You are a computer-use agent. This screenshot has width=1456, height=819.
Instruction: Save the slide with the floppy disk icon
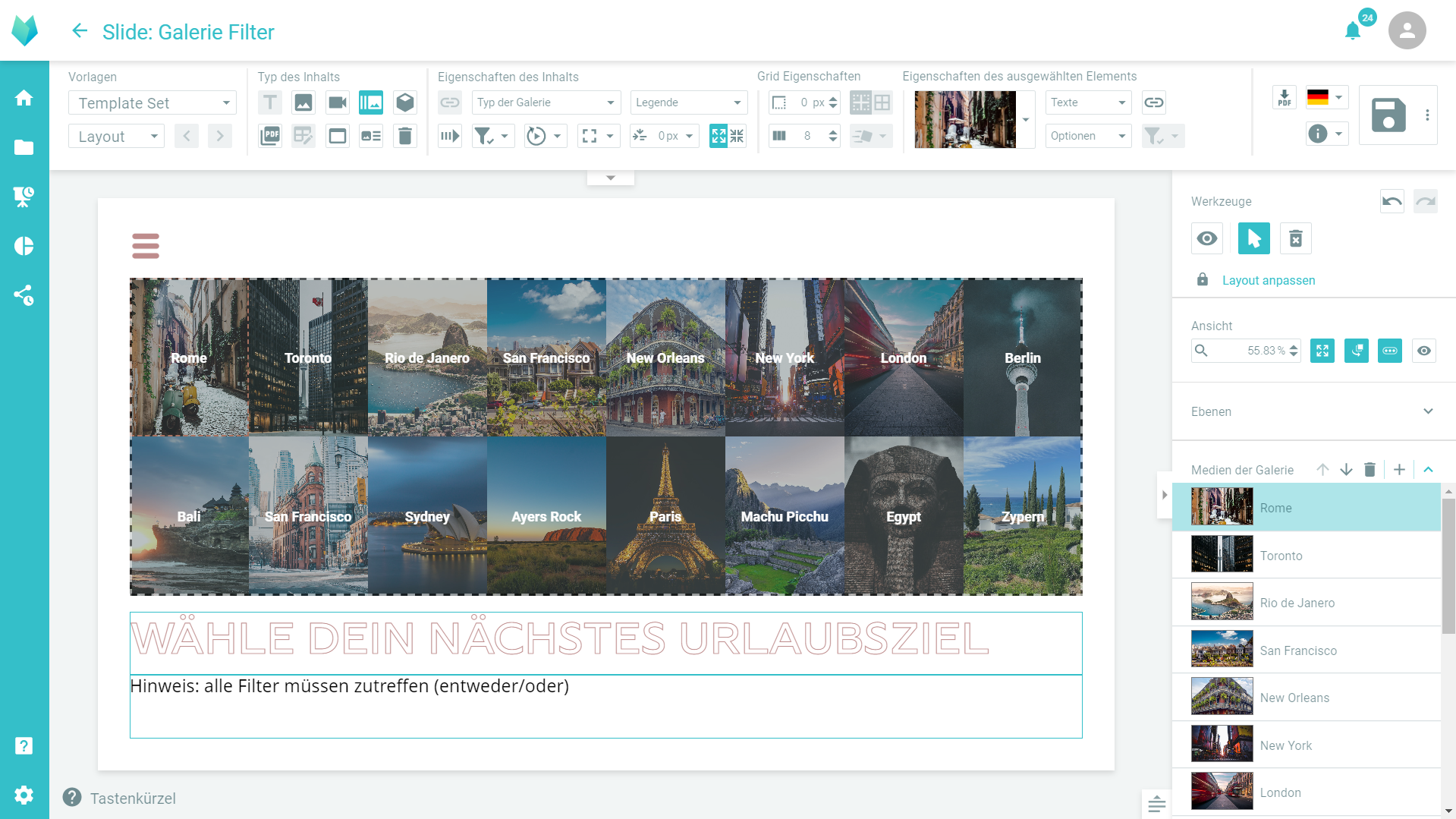(1388, 115)
